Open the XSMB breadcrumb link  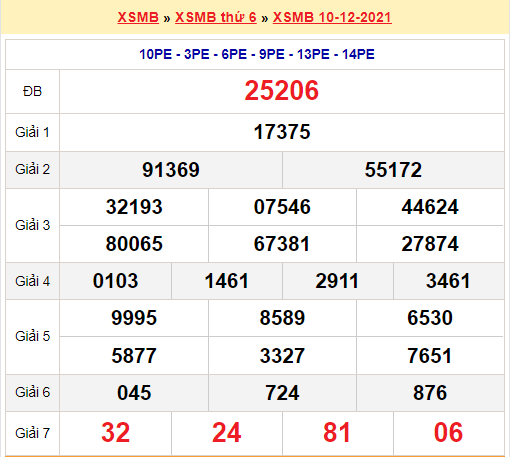(x=138, y=17)
